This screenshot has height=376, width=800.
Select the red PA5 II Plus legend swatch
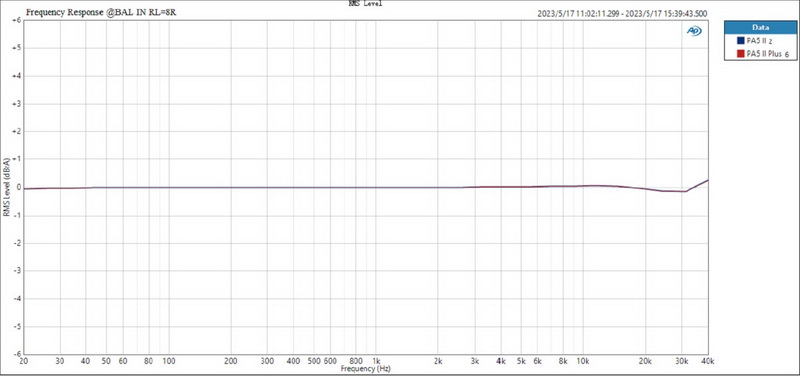tap(740, 53)
